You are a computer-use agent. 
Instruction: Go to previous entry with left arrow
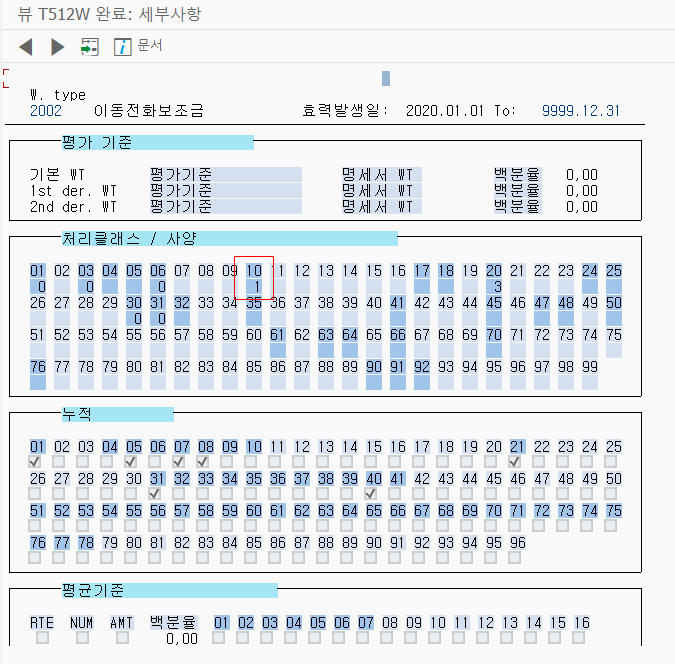tap(26, 47)
